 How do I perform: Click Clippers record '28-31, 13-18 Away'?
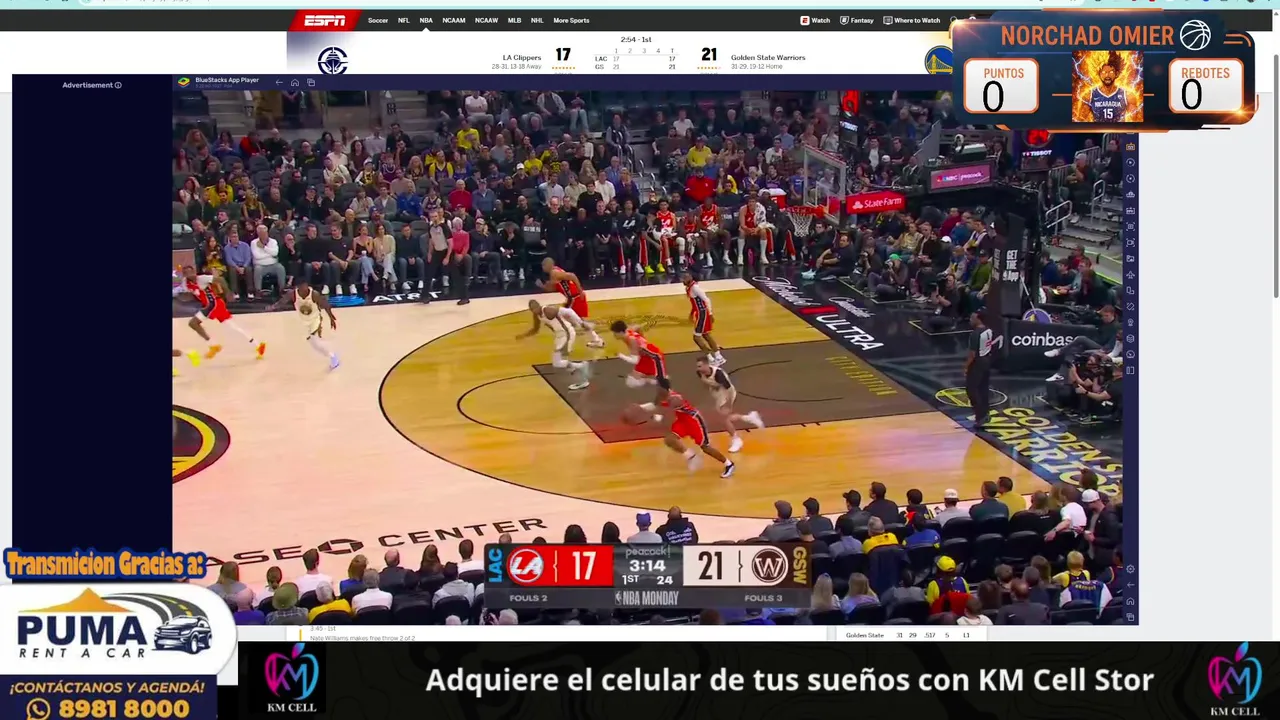click(516, 67)
